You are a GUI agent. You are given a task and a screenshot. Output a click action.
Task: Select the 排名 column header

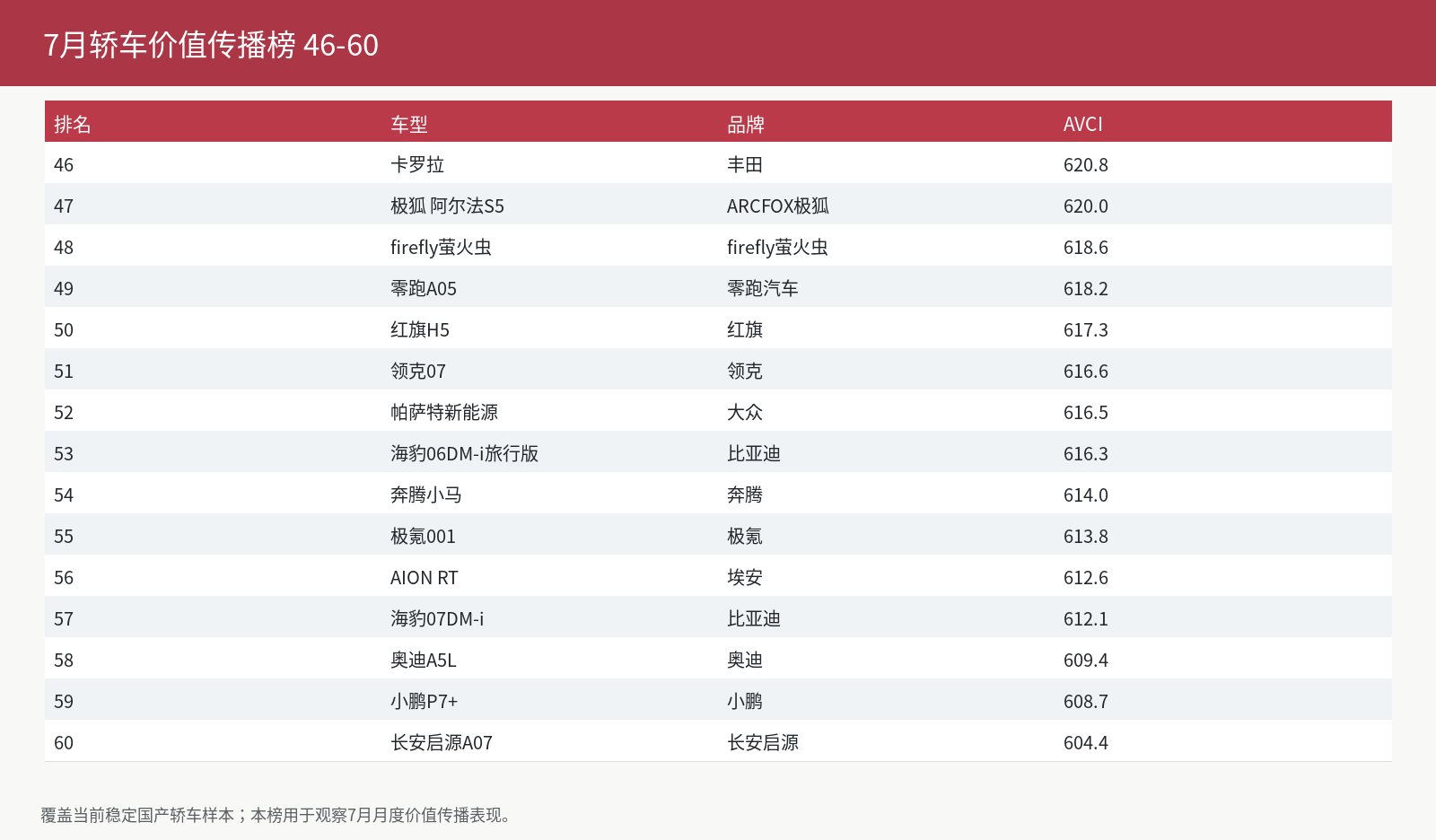(73, 124)
